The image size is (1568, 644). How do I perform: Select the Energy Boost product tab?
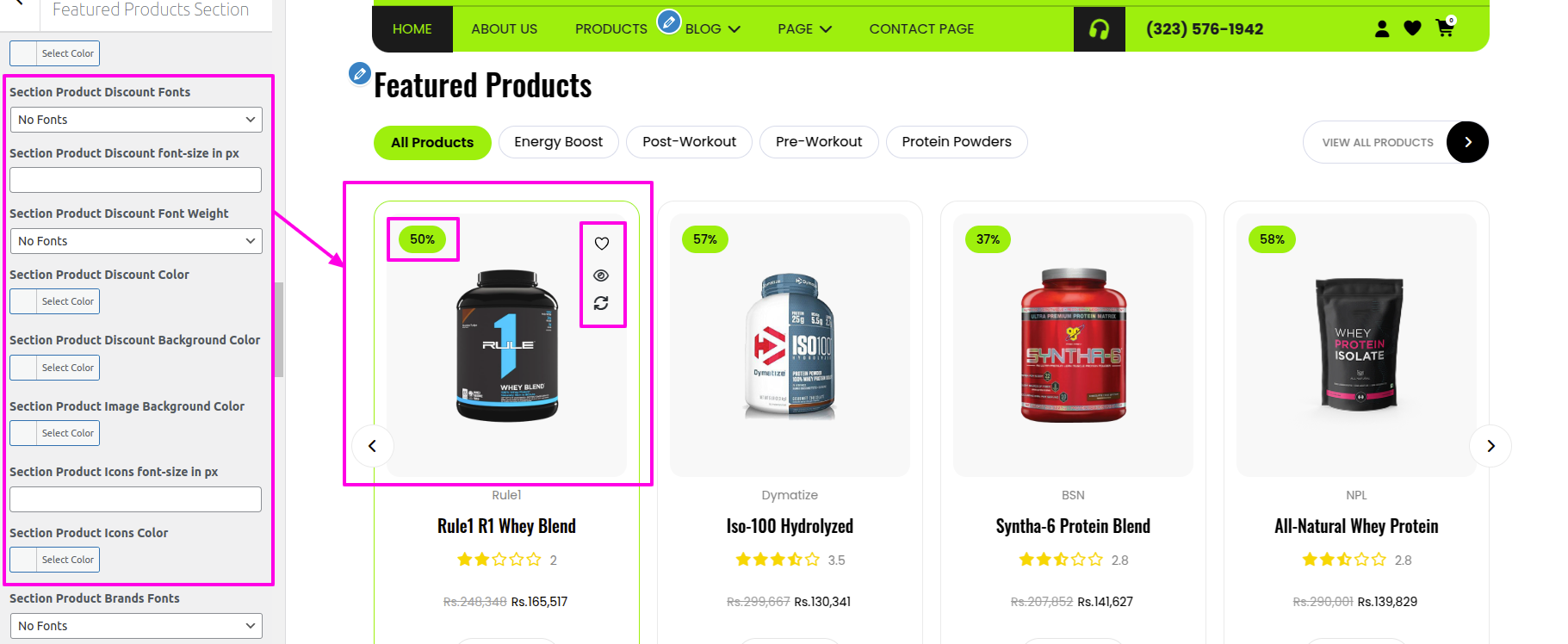559,142
